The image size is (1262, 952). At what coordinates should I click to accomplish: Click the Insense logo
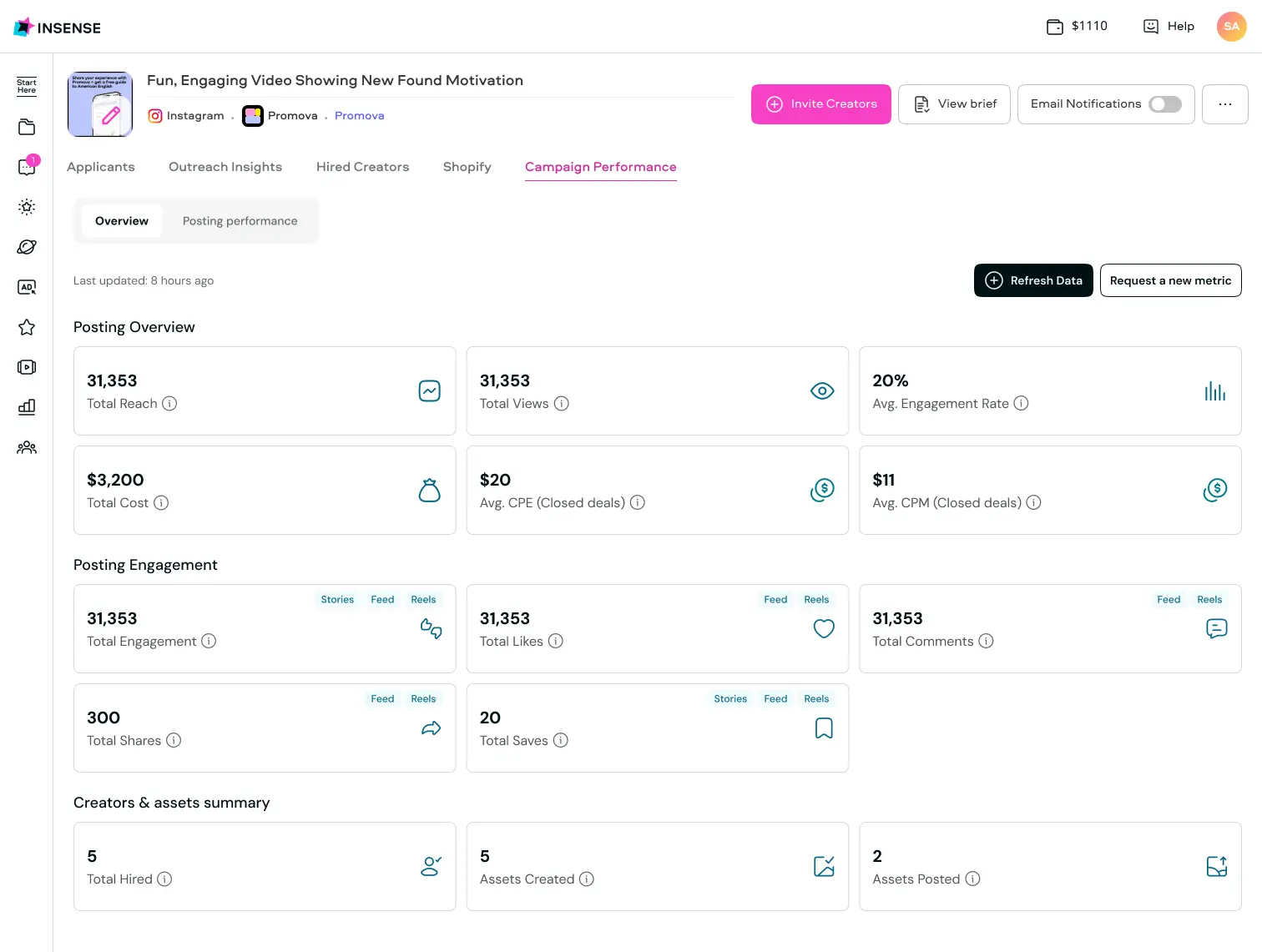click(57, 28)
